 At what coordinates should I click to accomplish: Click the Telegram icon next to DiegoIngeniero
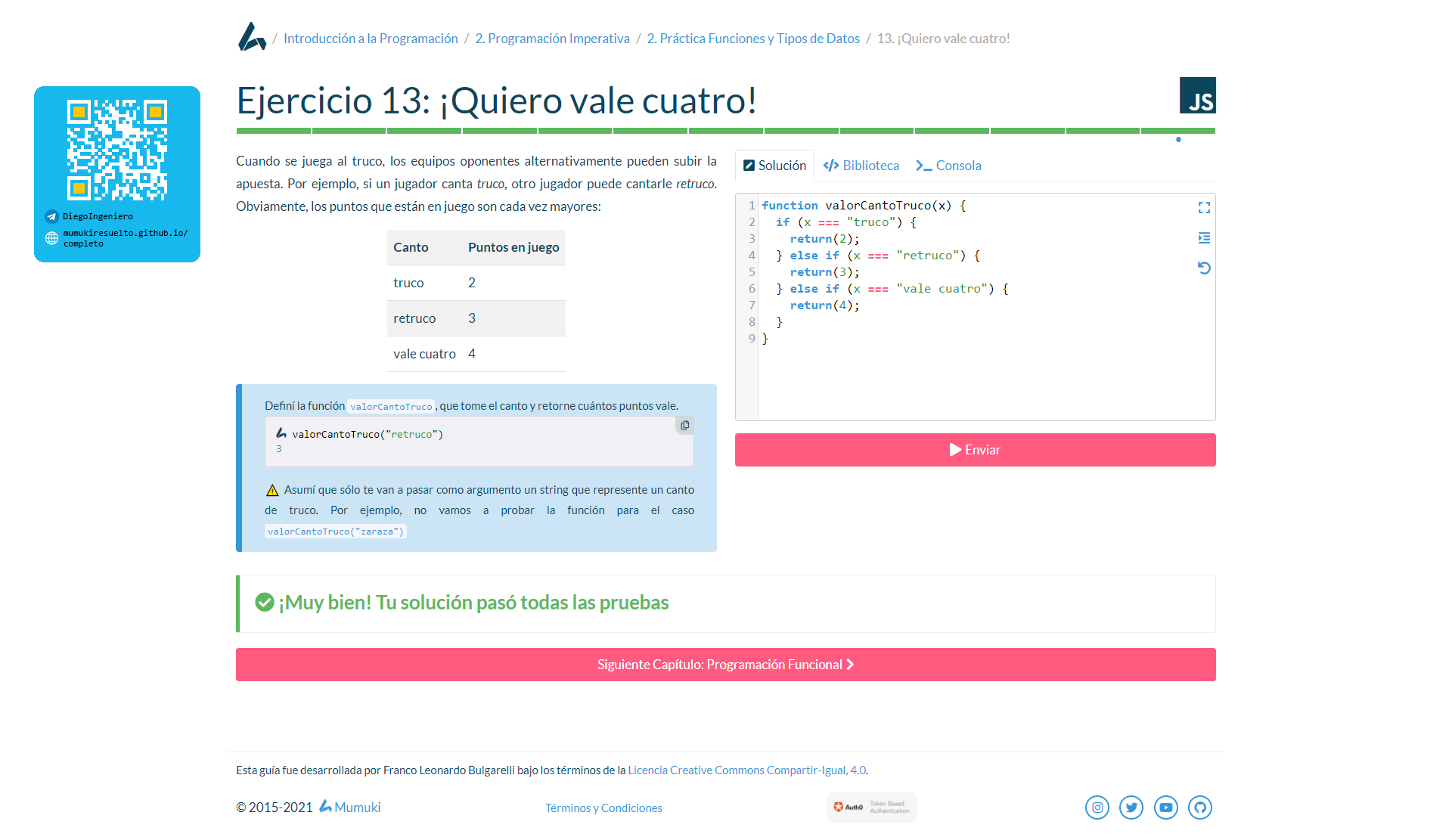tap(51, 216)
